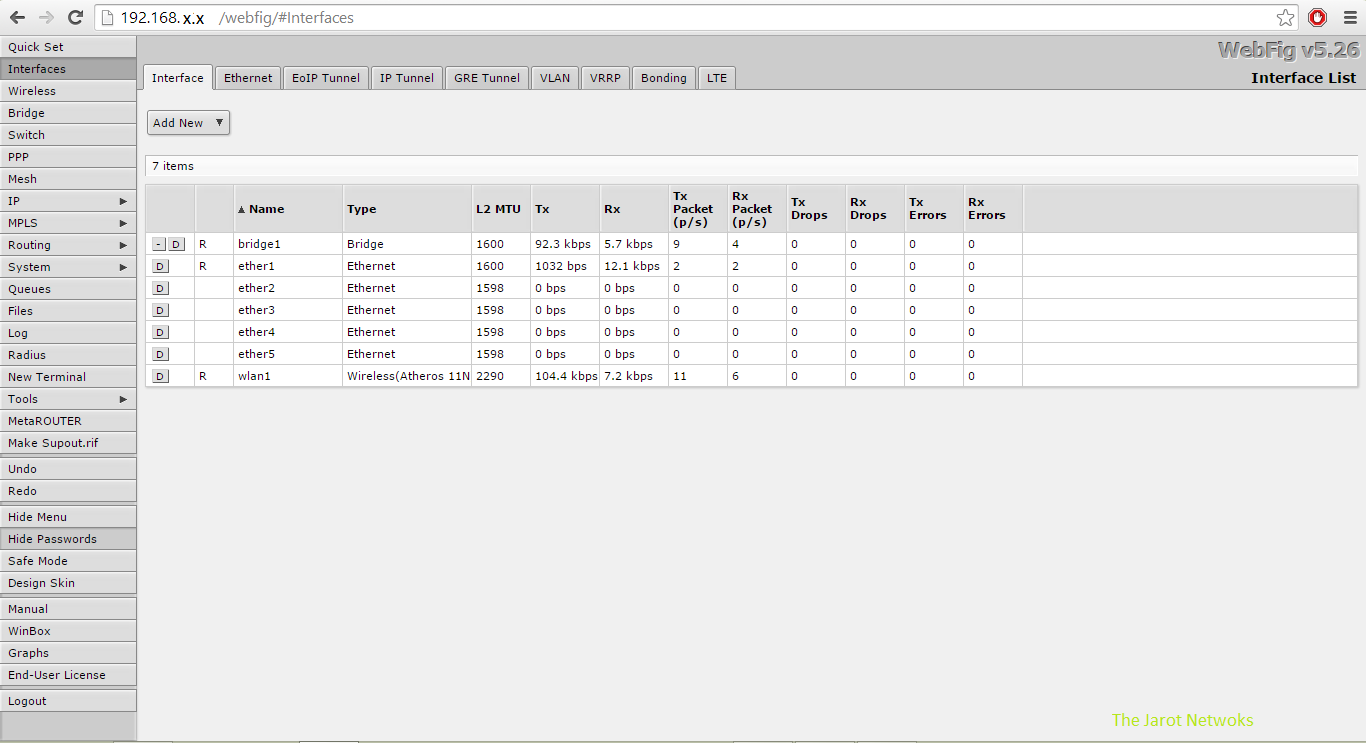Sort interfaces using the Name column arrow

pos(240,208)
